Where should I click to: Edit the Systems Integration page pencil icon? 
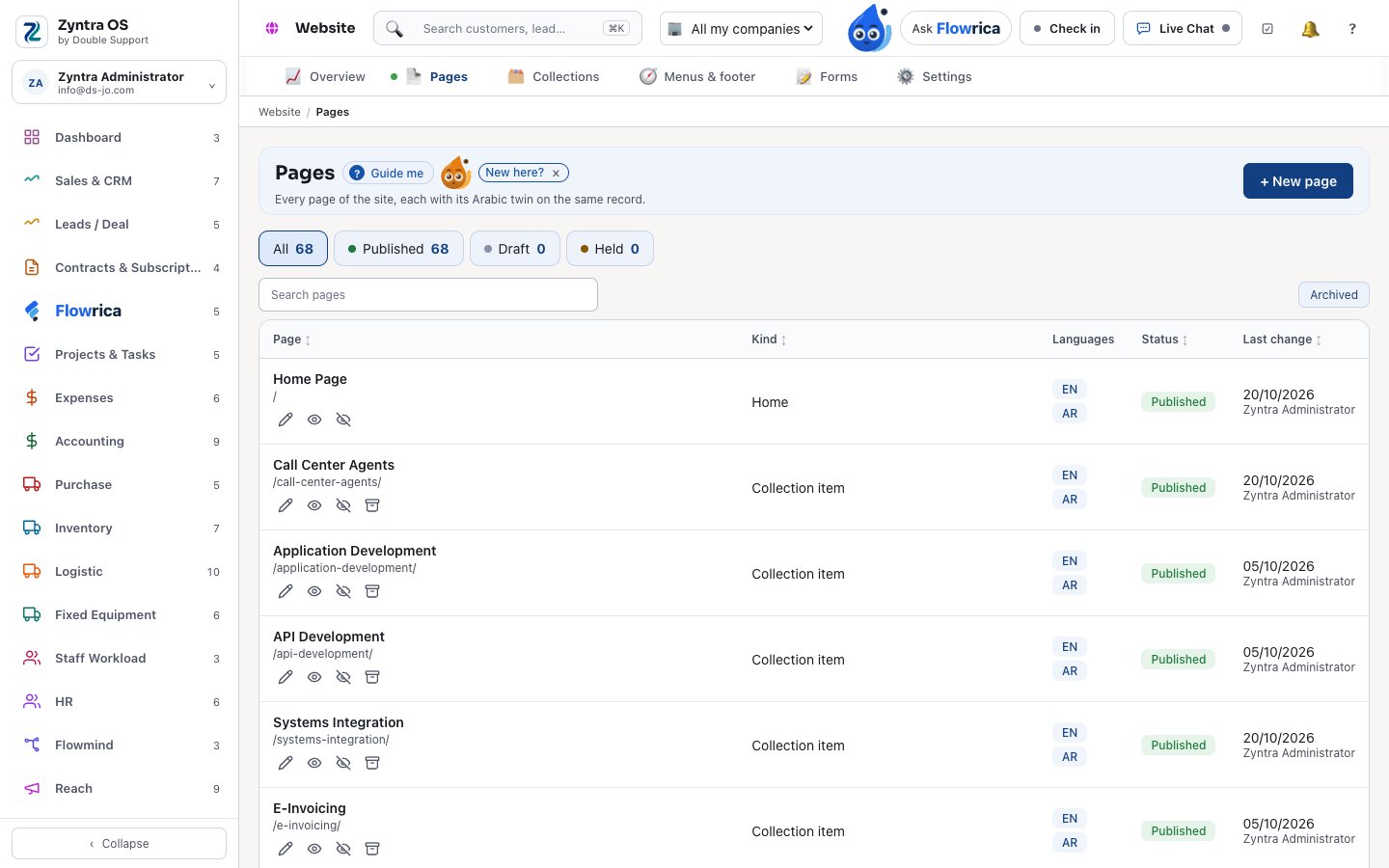pos(286,763)
